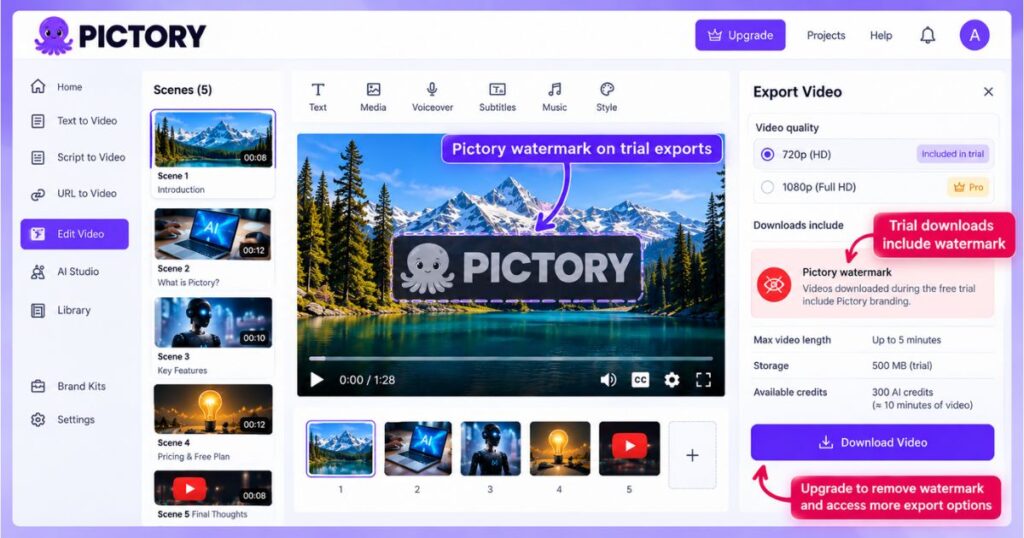Open the Help menu
The height and width of the screenshot is (538, 1024).
point(880,35)
